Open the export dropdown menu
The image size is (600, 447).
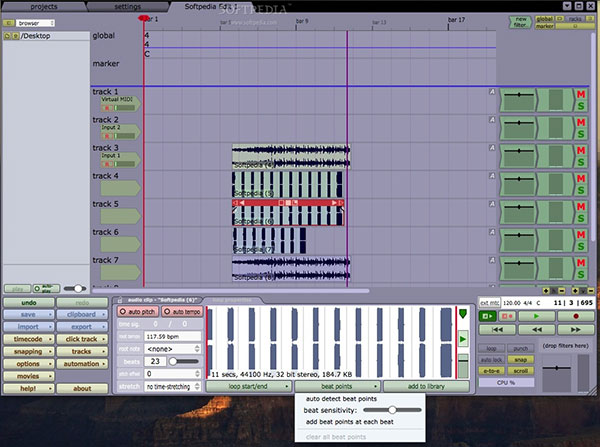[x=82, y=327]
